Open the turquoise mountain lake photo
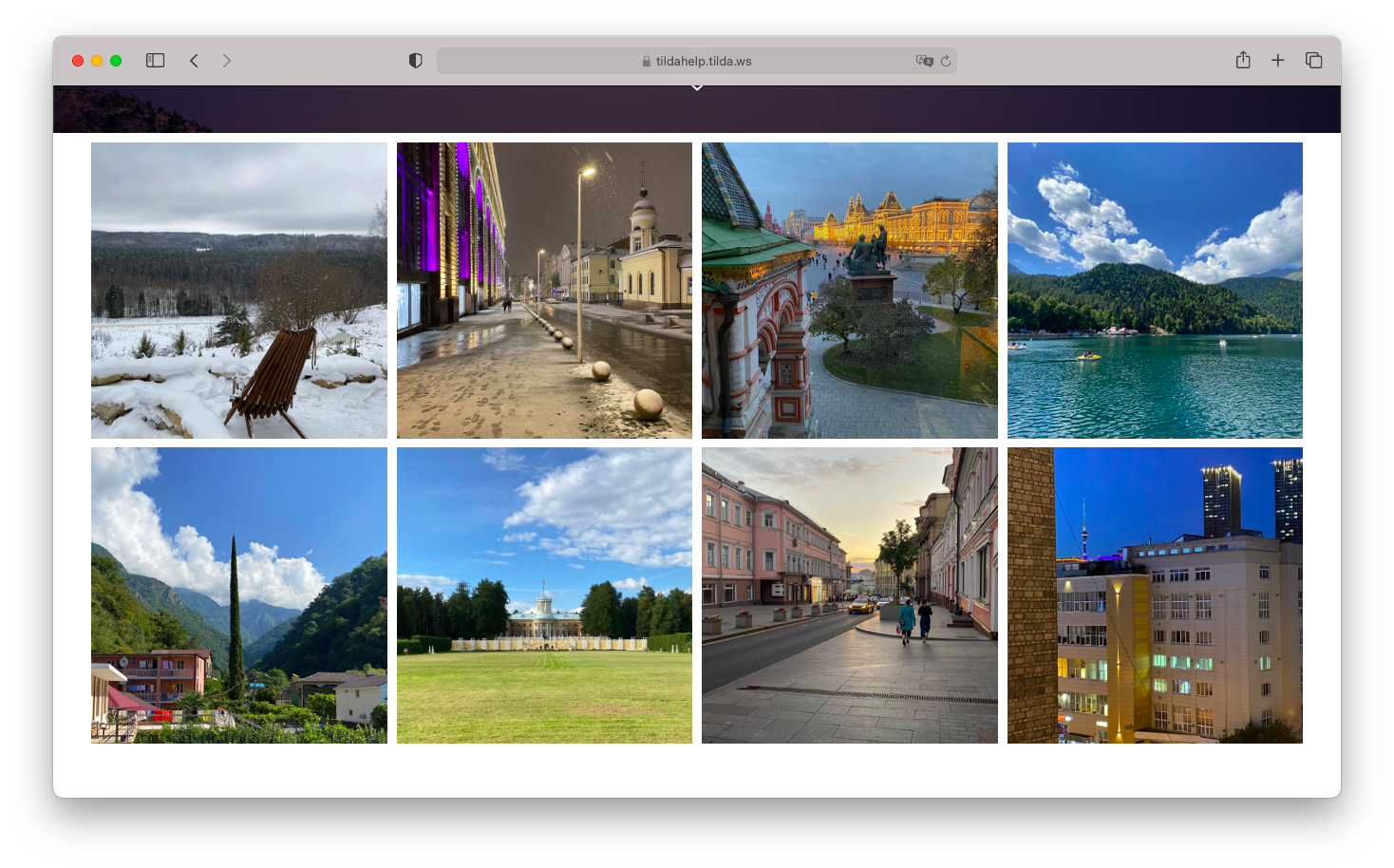1394x868 pixels. 1155,291
